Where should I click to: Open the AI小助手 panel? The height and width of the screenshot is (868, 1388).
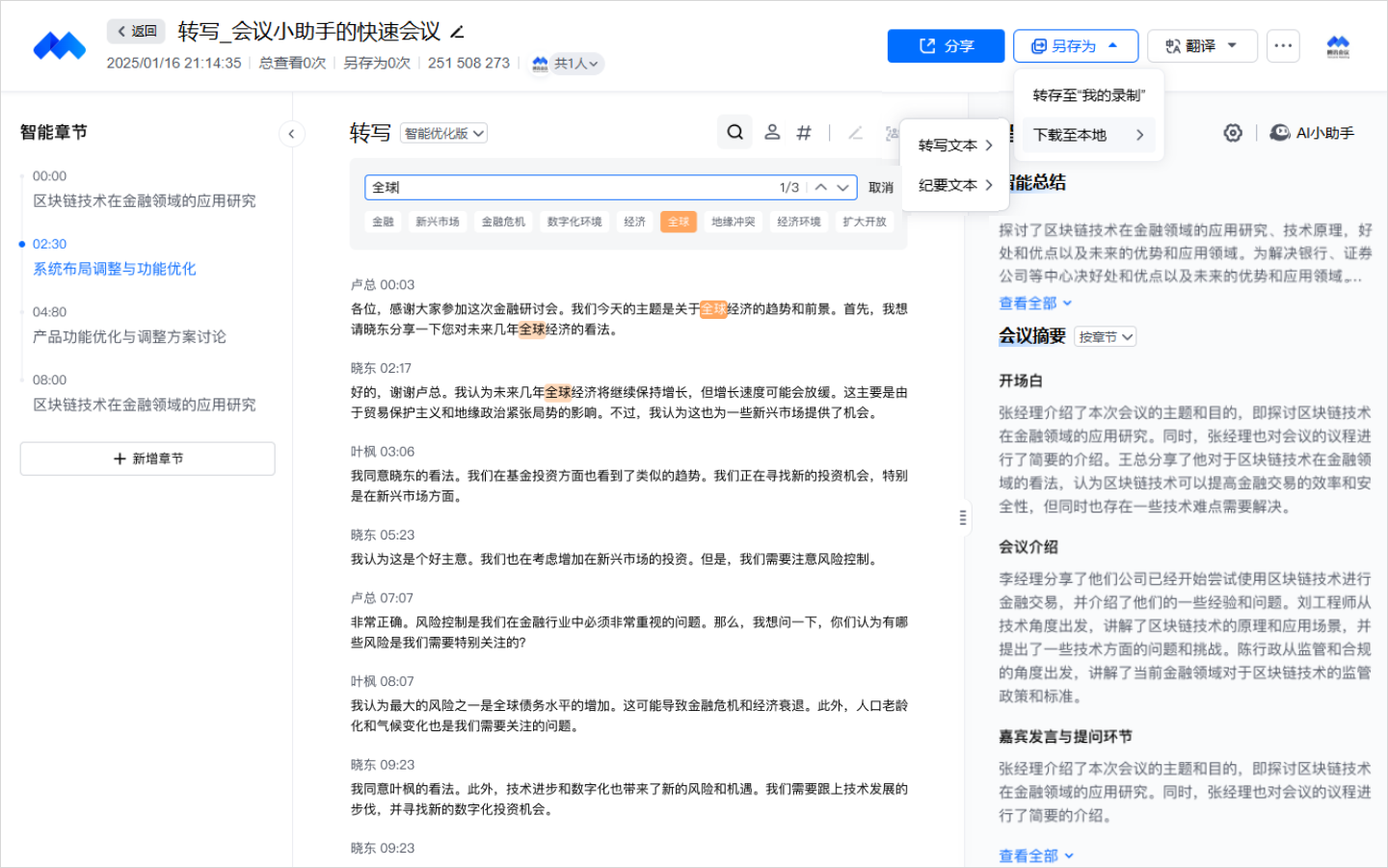(1313, 133)
